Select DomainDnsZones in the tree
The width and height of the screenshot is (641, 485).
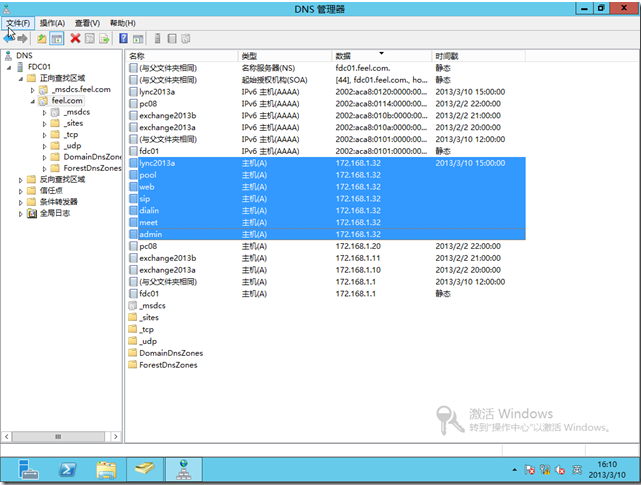point(92,157)
